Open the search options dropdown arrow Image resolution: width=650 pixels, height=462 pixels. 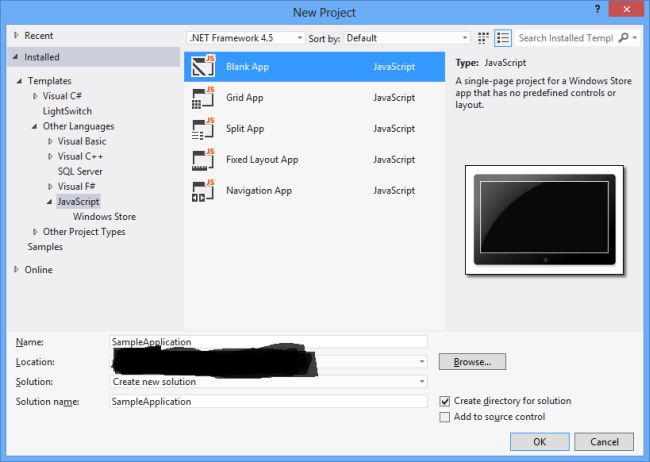click(635, 38)
